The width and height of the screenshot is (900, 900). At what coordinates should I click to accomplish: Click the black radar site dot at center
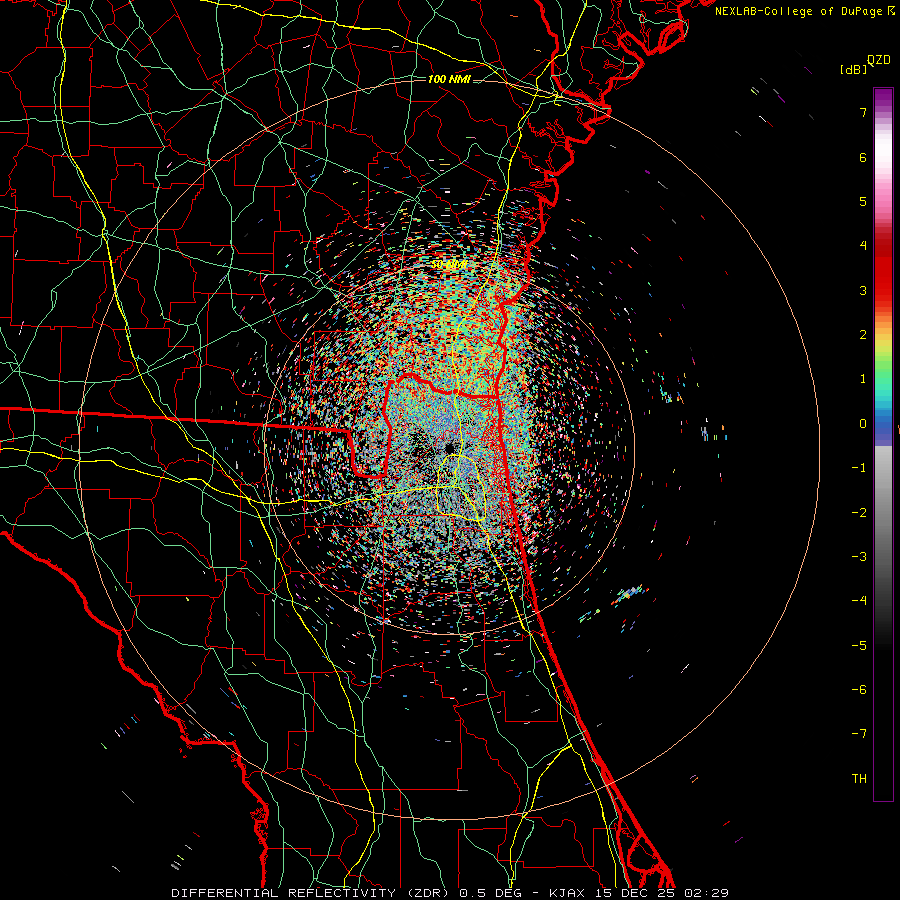tap(449, 447)
